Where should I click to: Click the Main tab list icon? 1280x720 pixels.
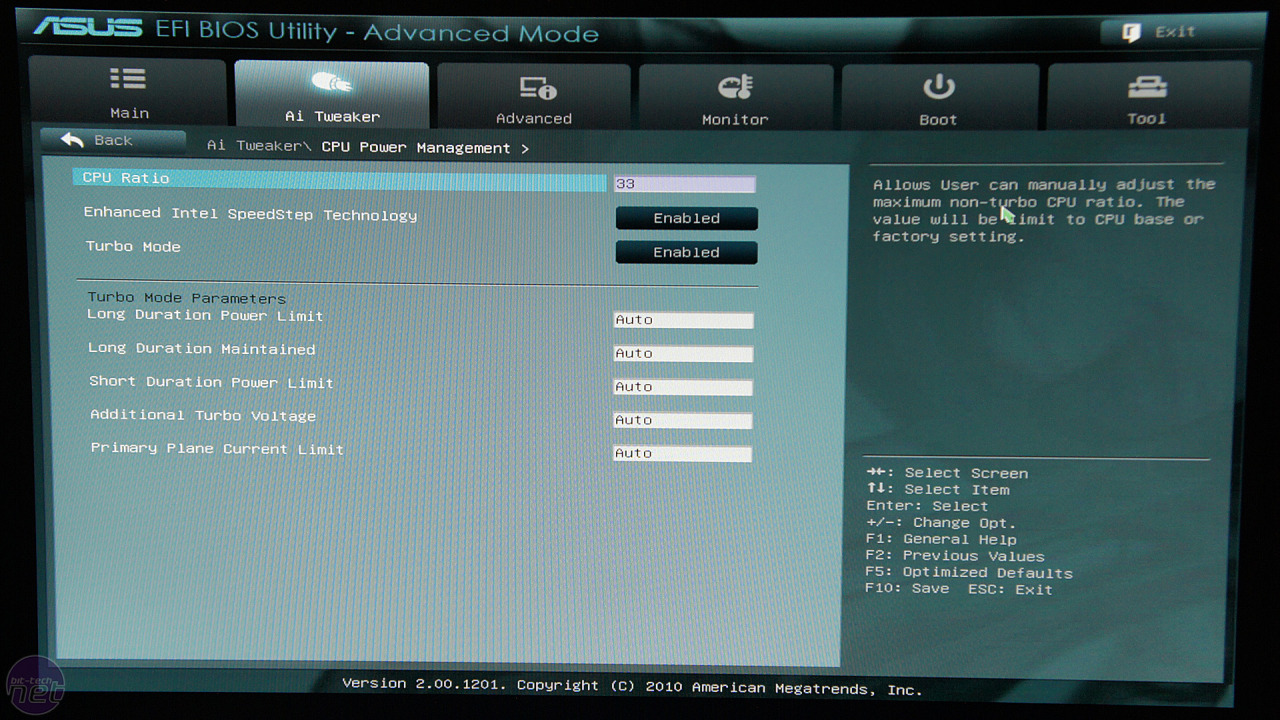coord(128,79)
